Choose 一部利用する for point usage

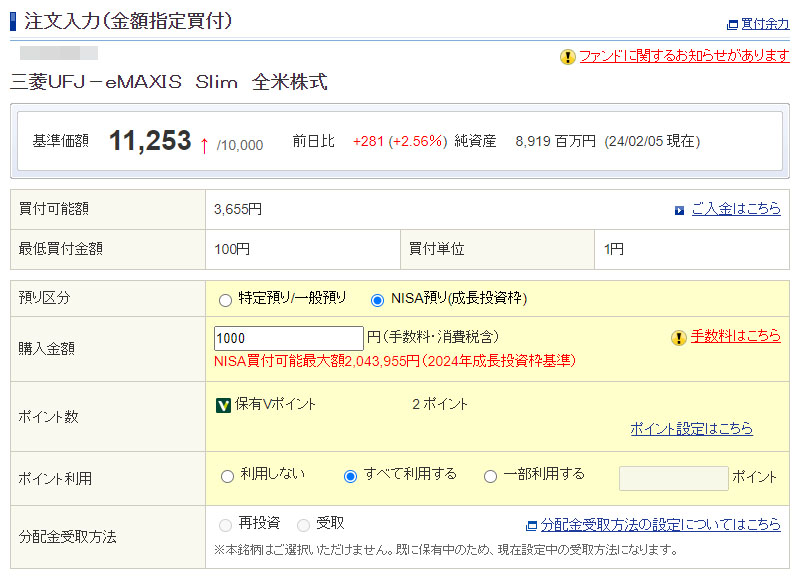click(490, 476)
